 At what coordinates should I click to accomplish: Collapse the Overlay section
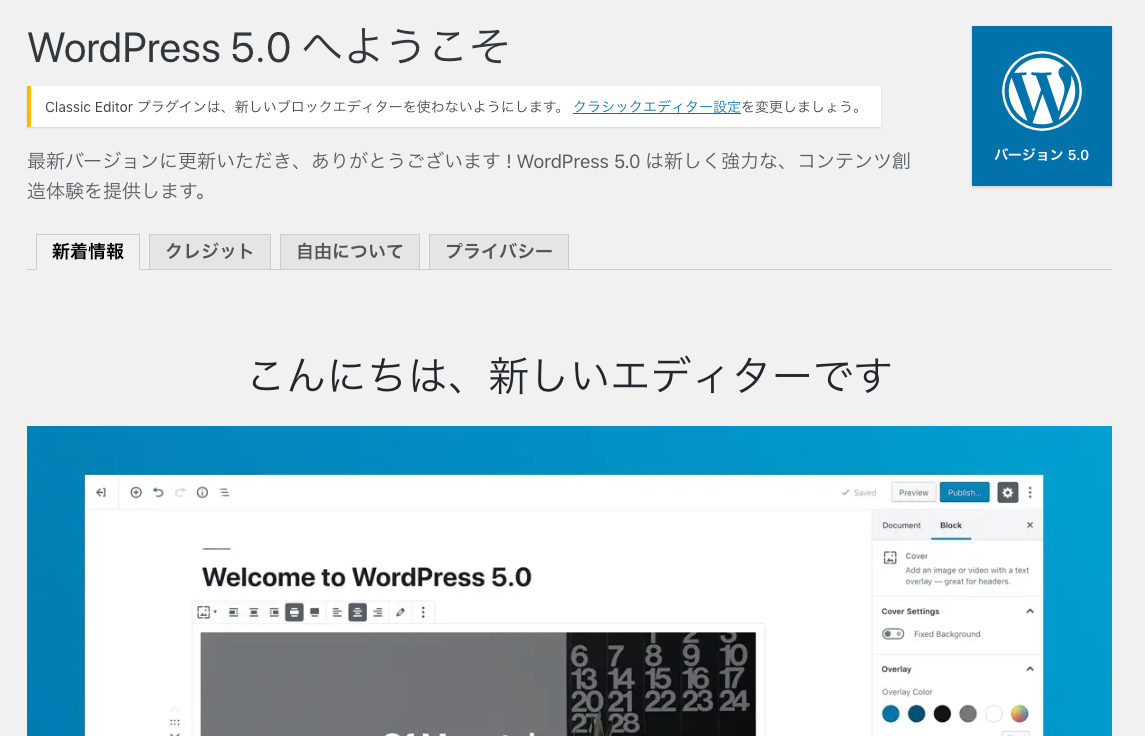pyautogui.click(x=1031, y=669)
